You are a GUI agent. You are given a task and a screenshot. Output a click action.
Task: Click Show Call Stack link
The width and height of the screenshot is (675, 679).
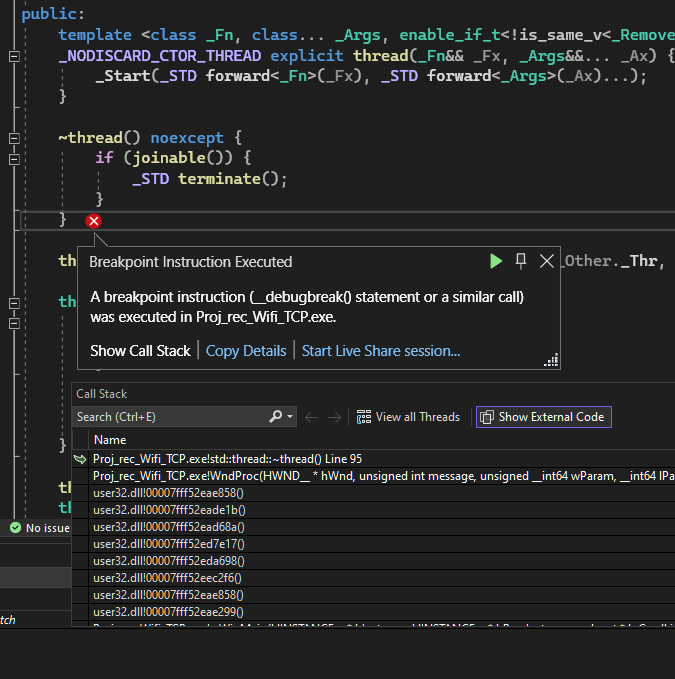pyautogui.click(x=140, y=351)
